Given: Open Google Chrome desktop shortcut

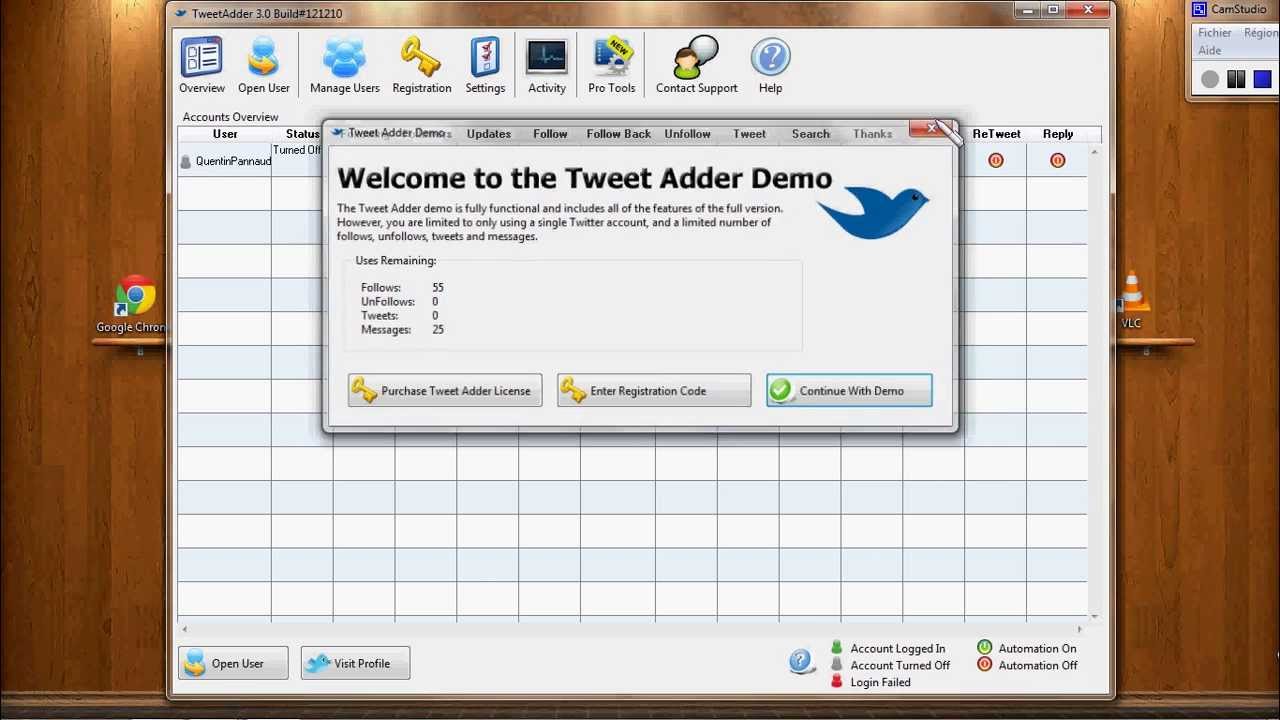Looking at the screenshot, I should 134,304.
